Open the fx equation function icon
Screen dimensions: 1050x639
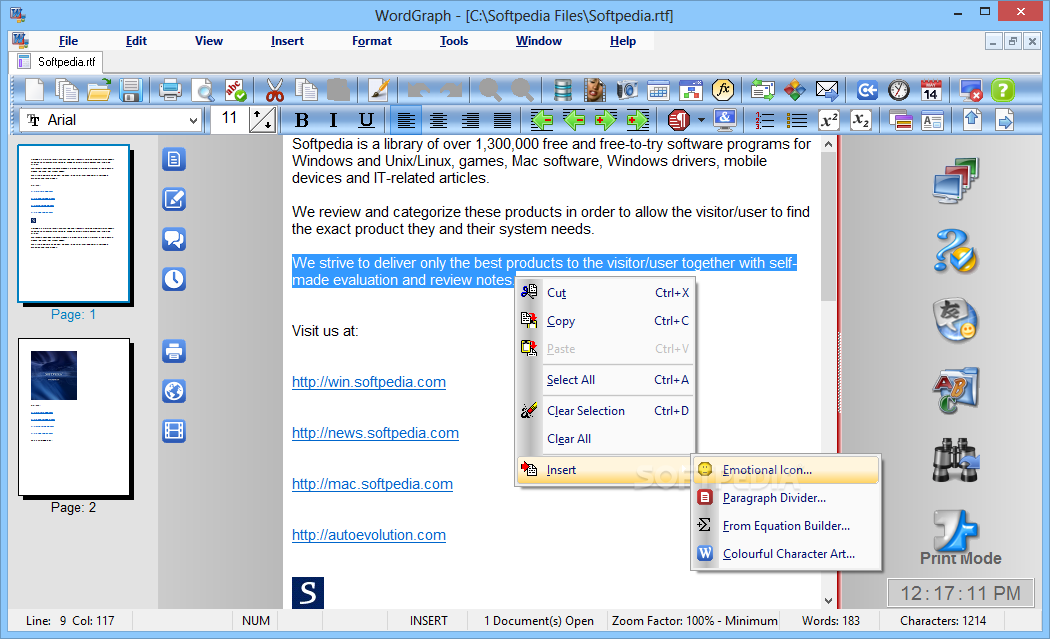click(723, 90)
